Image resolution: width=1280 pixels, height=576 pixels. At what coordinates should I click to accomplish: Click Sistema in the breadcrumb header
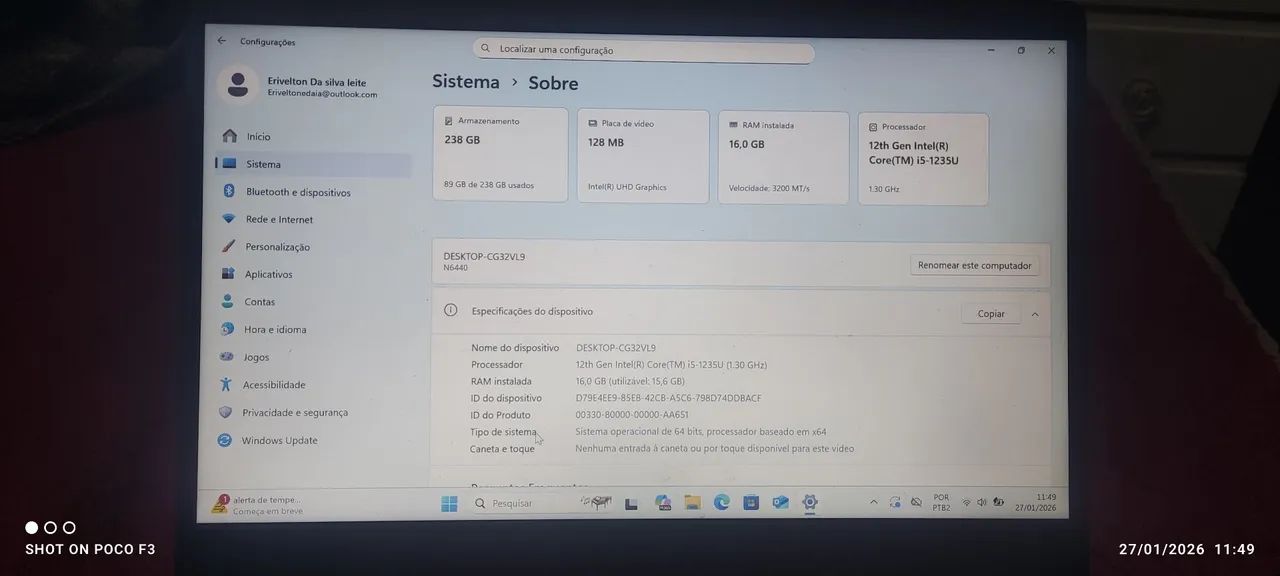(x=465, y=82)
